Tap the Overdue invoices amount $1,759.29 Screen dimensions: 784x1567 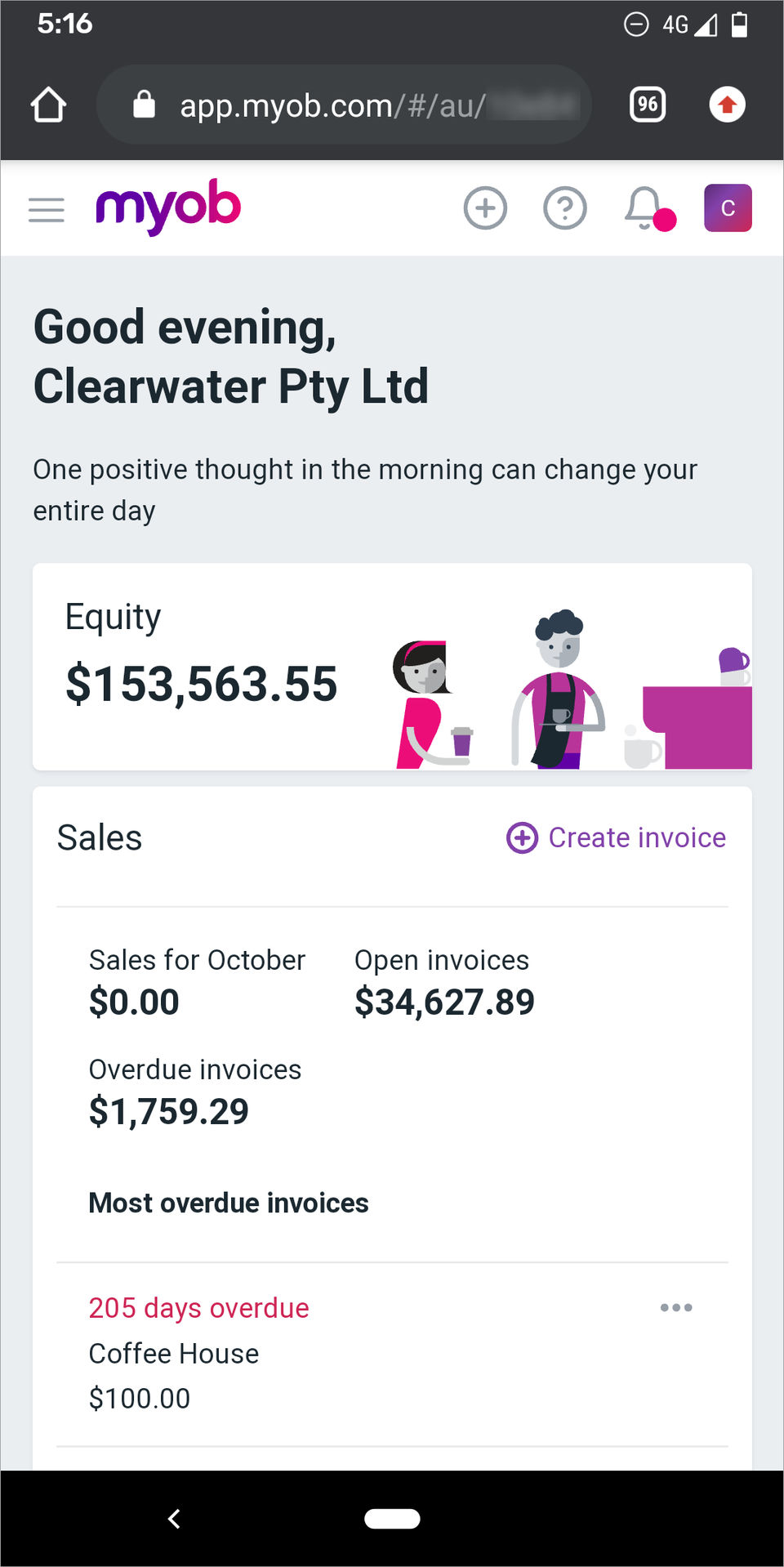coord(169,1111)
